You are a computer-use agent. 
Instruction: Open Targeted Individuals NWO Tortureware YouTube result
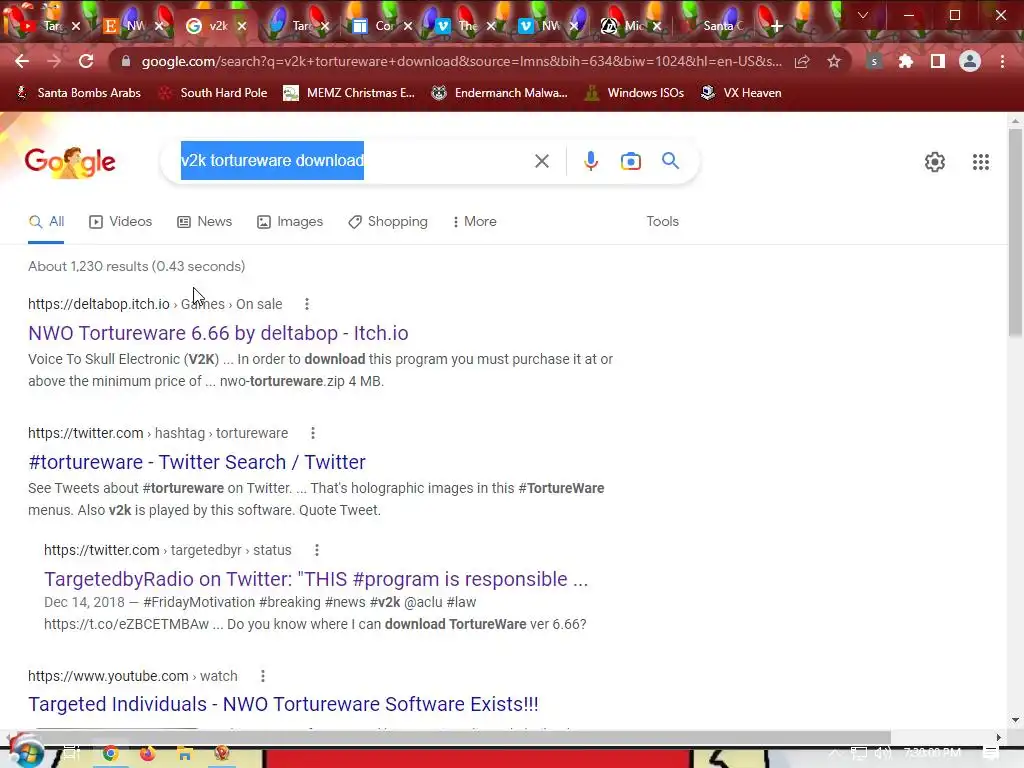[283, 704]
